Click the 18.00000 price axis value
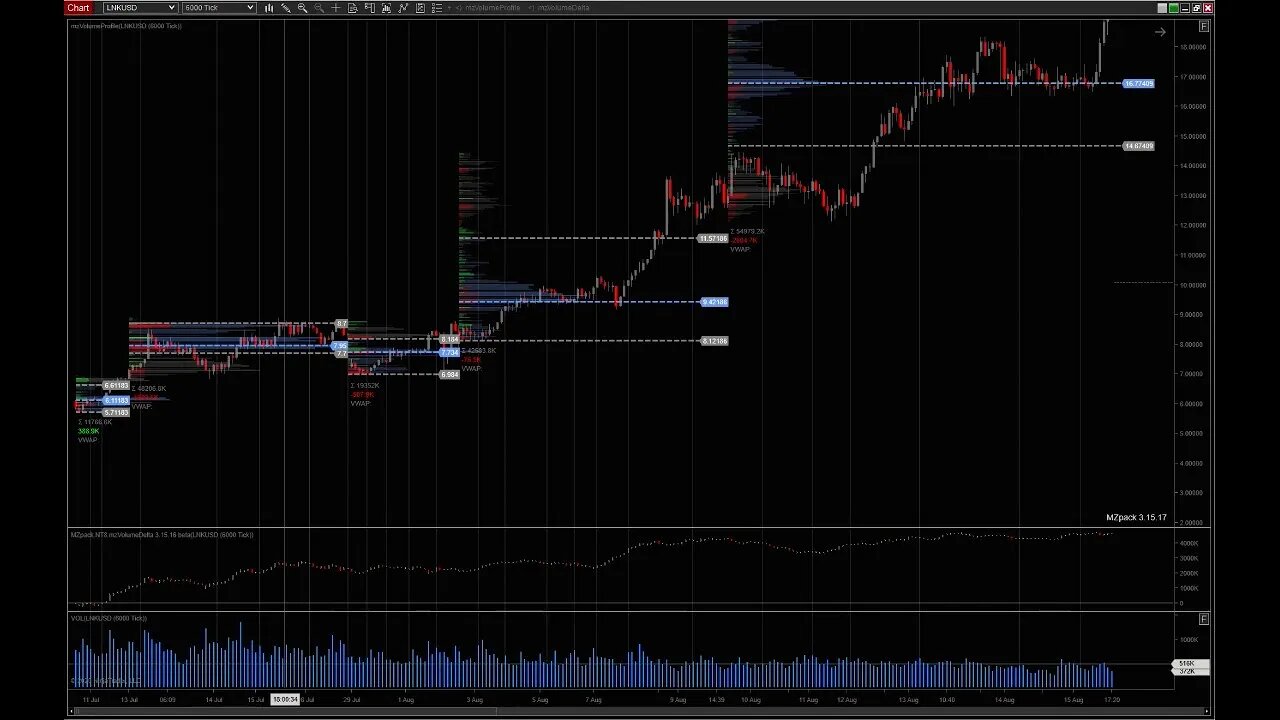The height and width of the screenshot is (720, 1280). click(1191, 47)
